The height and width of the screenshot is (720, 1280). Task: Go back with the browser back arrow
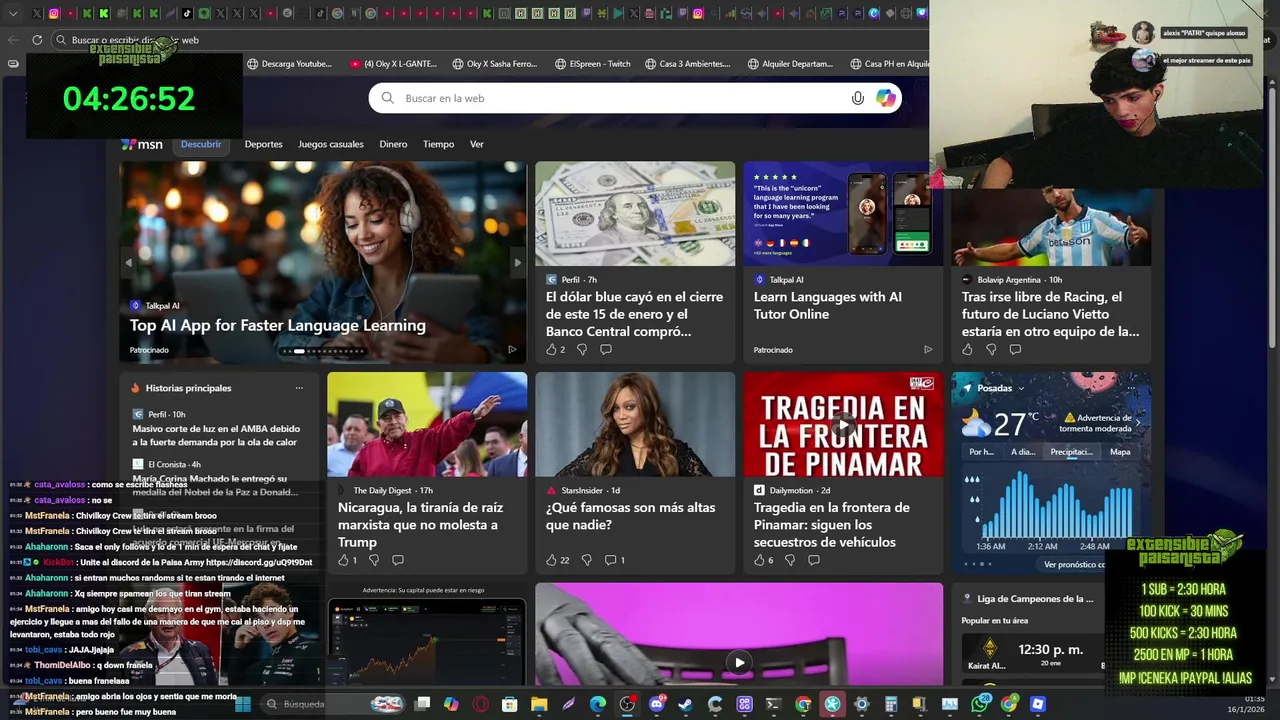[13, 40]
